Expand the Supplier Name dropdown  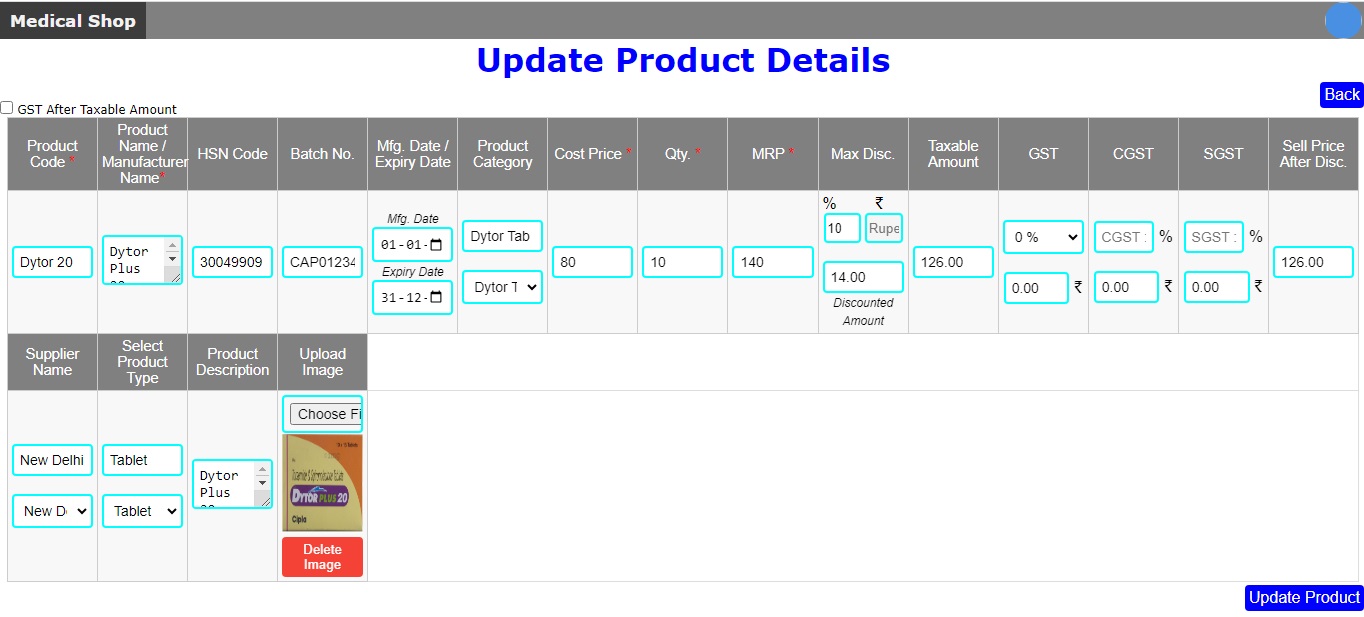coord(52,511)
